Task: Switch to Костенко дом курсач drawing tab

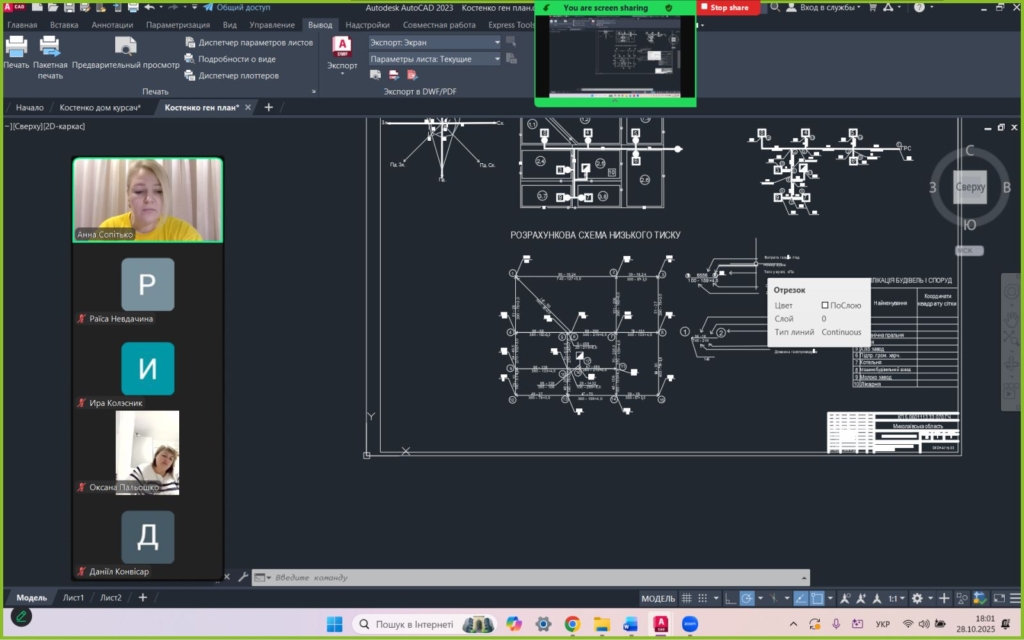Action: pos(100,107)
